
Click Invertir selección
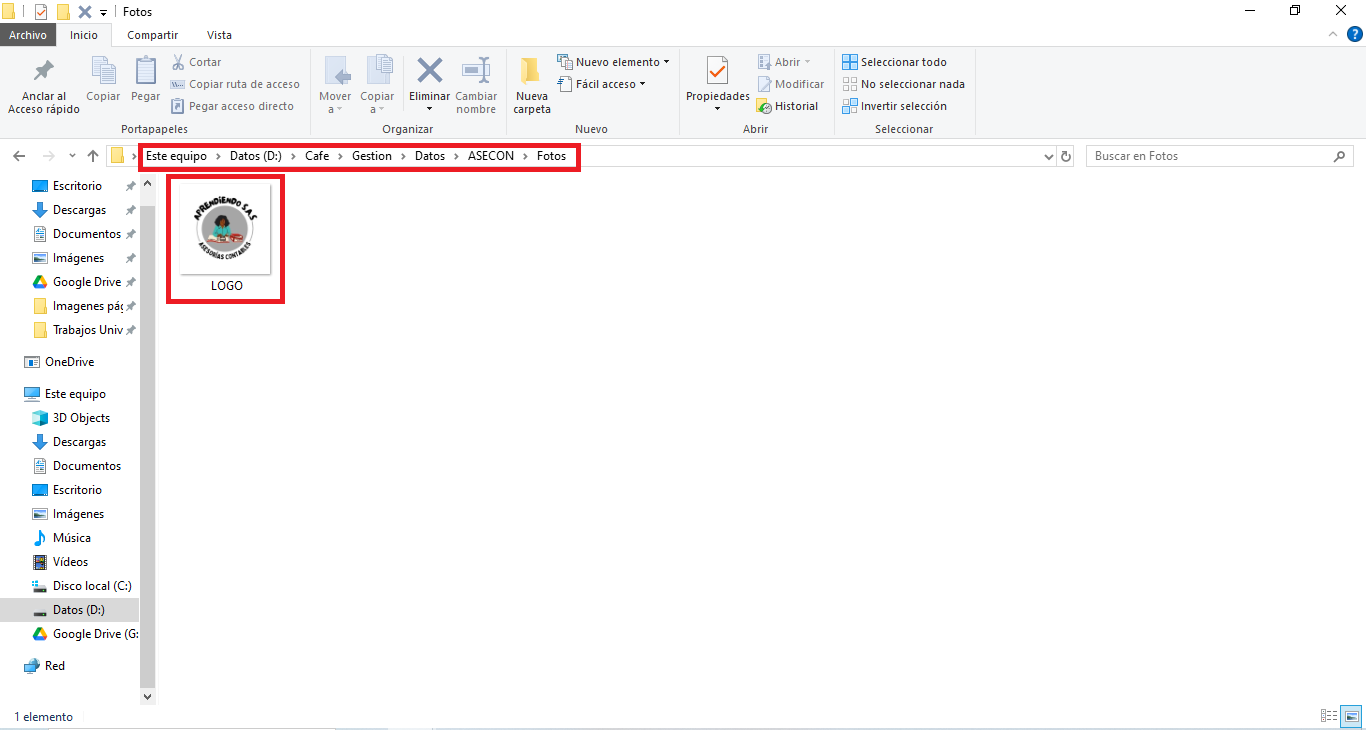(894, 106)
